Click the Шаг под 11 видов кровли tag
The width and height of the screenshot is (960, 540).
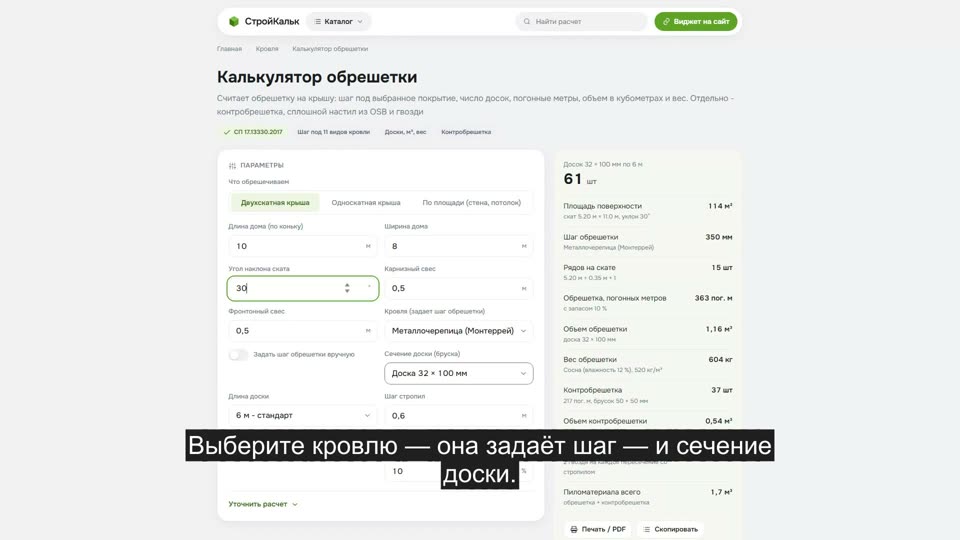coord(334,132)
